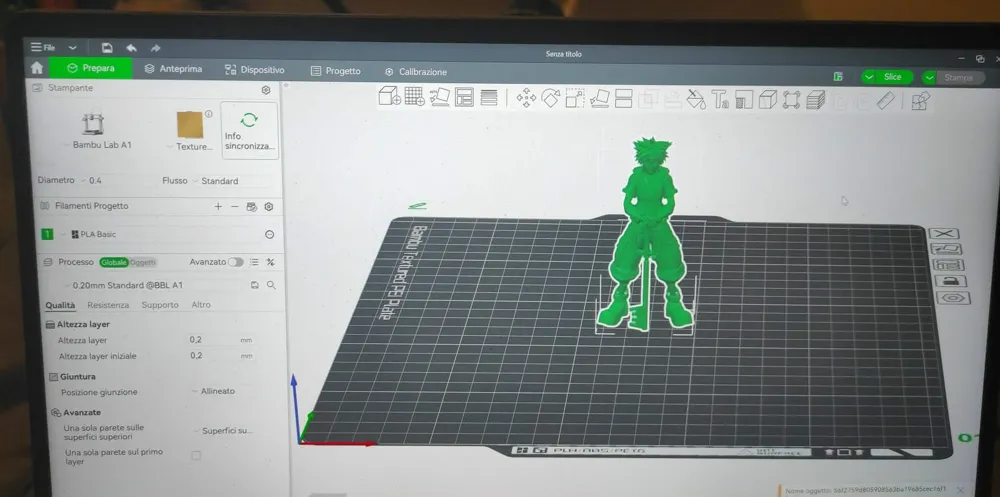1000x497 pixels.
Task: Click compare presets icon beside Avanzato
Action: click(270, 262)
